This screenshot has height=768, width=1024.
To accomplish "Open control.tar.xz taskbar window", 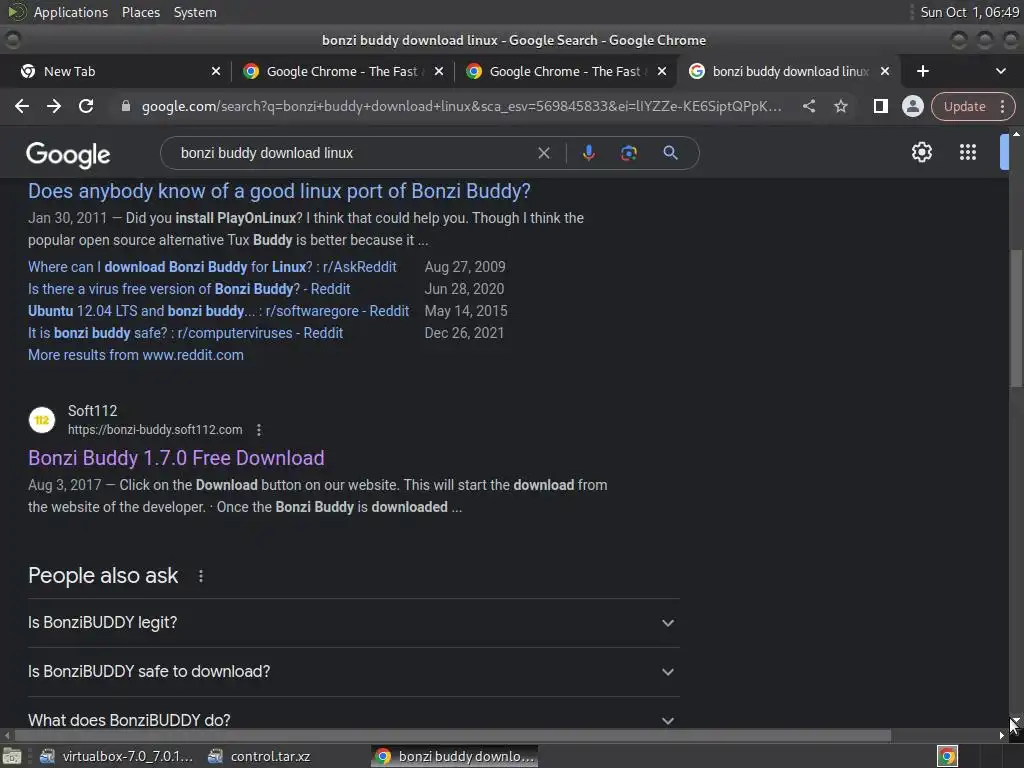I will pos(259,757).
